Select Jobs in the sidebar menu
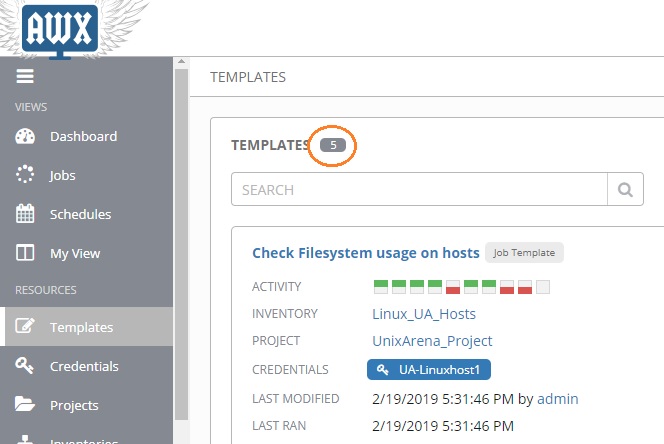Viewport: 664px width, 444px height. [63, 176]
